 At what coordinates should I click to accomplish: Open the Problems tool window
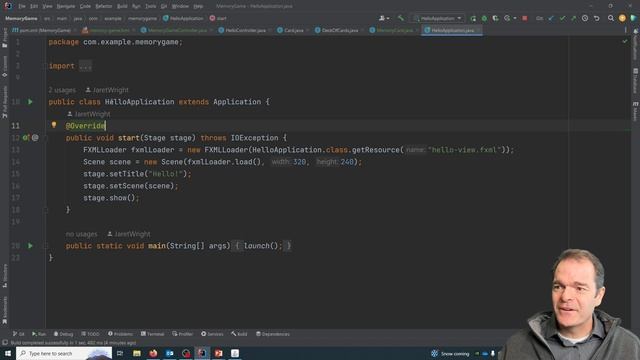tap(120, 334)
